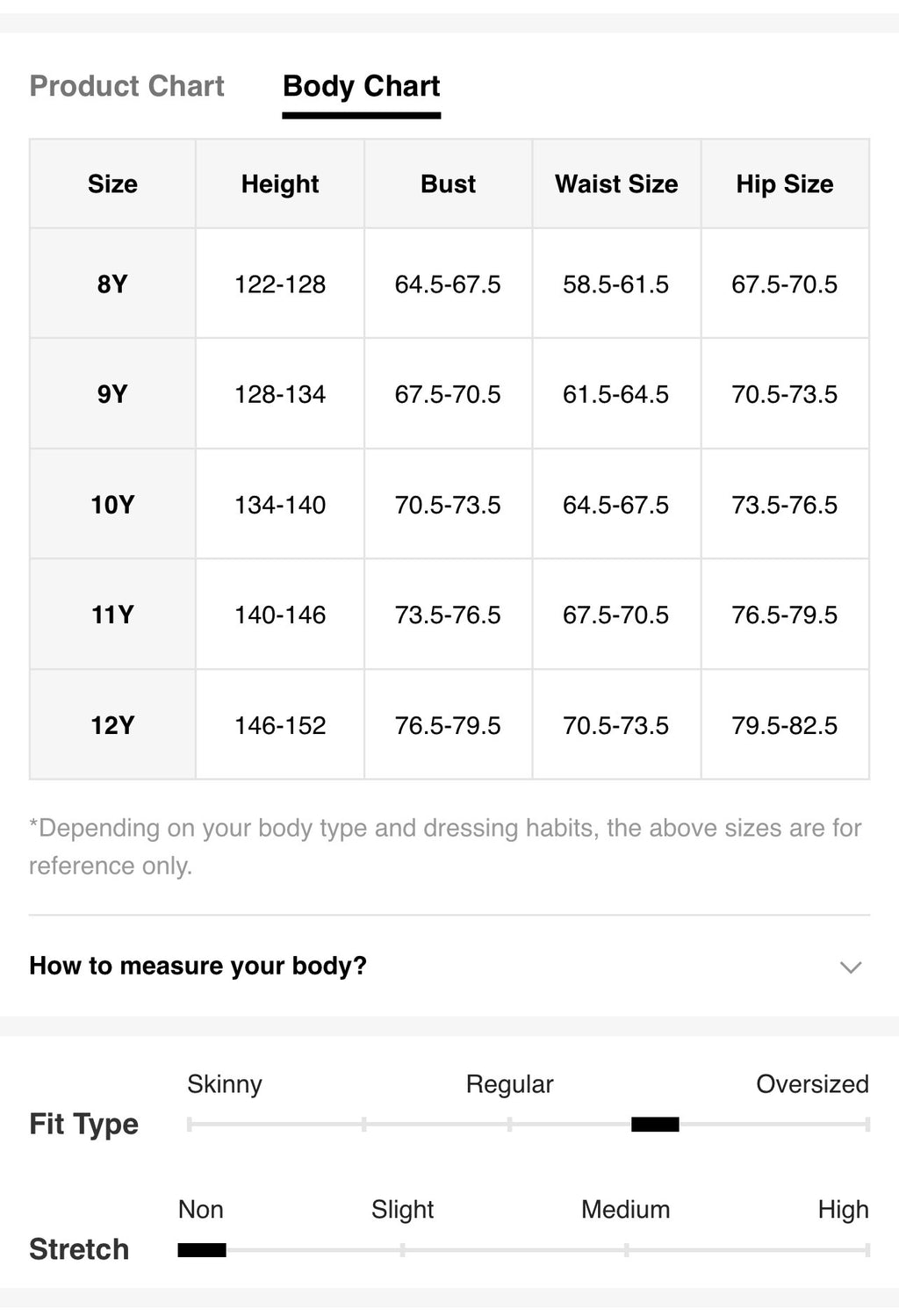Click the Stretch slider black marker
This screenshot has height=1316, width=899.
(202, 1249)
